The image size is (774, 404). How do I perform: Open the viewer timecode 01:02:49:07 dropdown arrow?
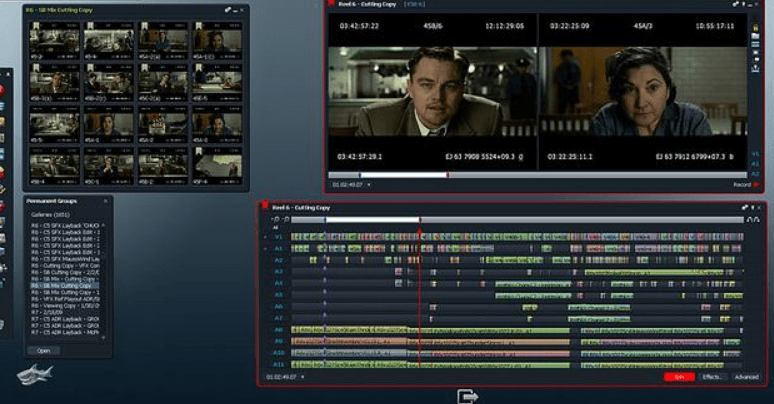coord(369,185)
